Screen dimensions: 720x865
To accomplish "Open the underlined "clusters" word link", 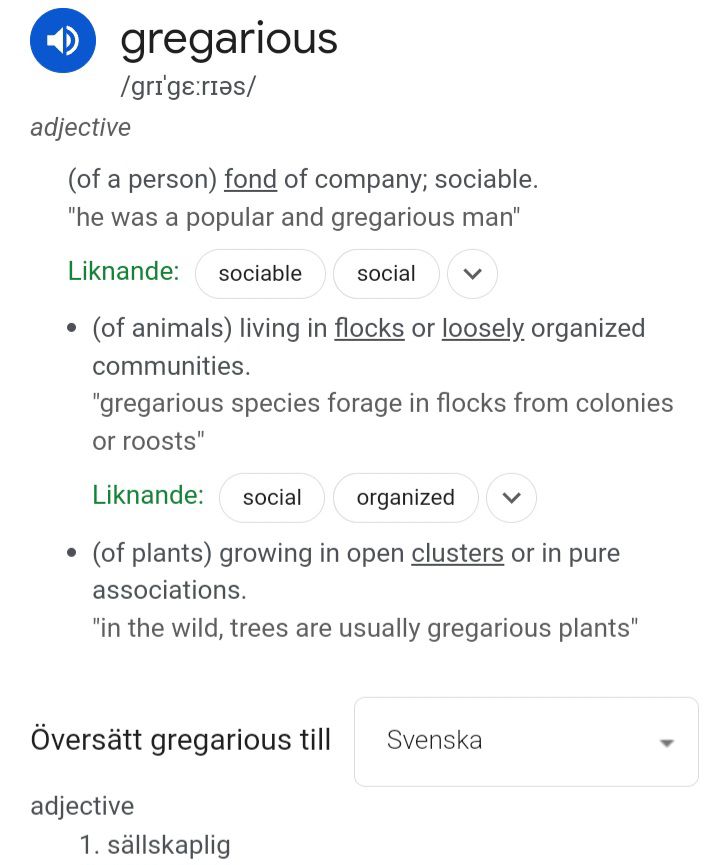I will [457, 553].
